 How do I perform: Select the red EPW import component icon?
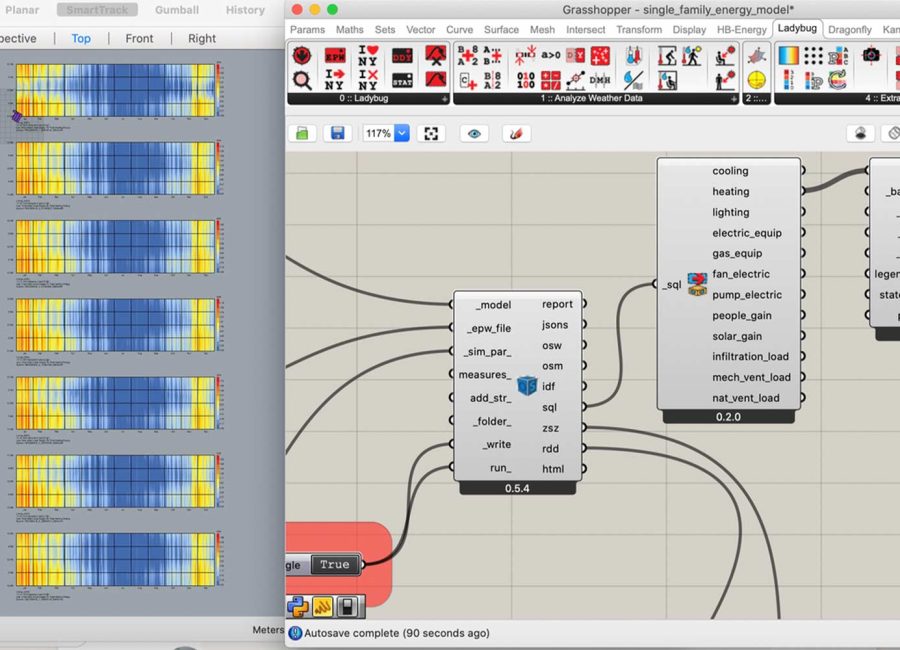tap(335, 56)
